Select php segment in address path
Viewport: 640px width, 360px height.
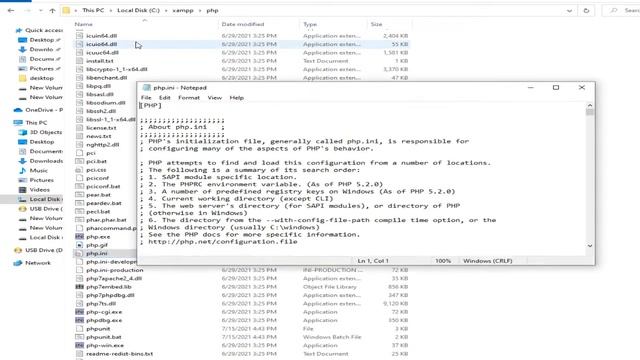pyautogui.click(x=212, y=10)
